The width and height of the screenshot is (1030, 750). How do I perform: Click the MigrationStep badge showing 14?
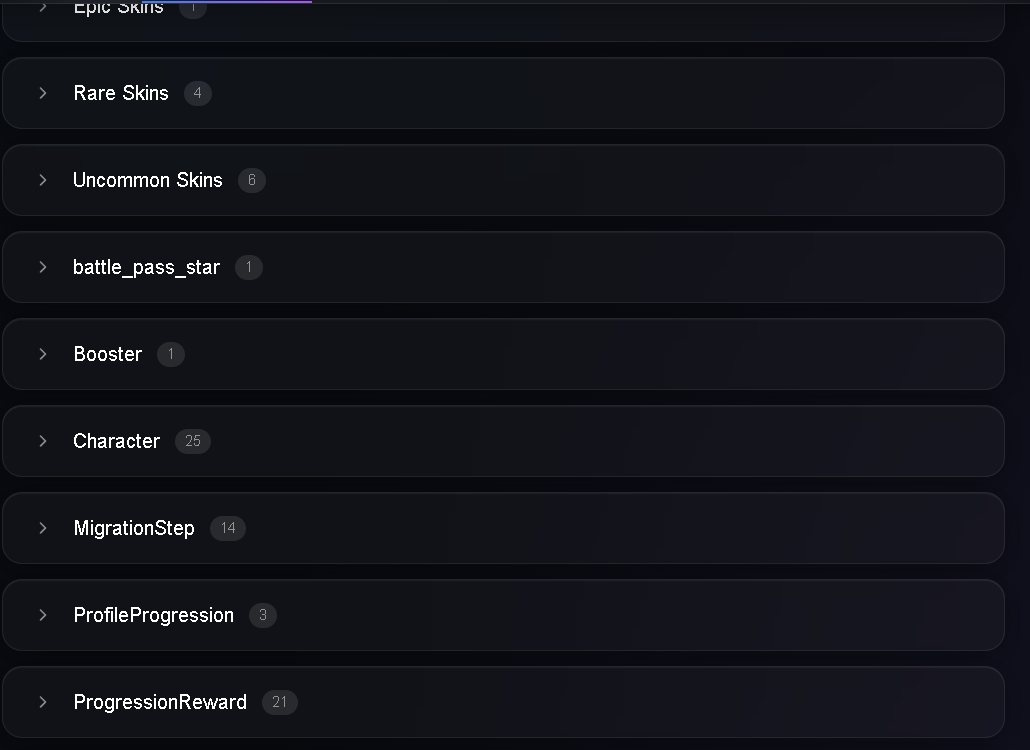pos(228,528)
